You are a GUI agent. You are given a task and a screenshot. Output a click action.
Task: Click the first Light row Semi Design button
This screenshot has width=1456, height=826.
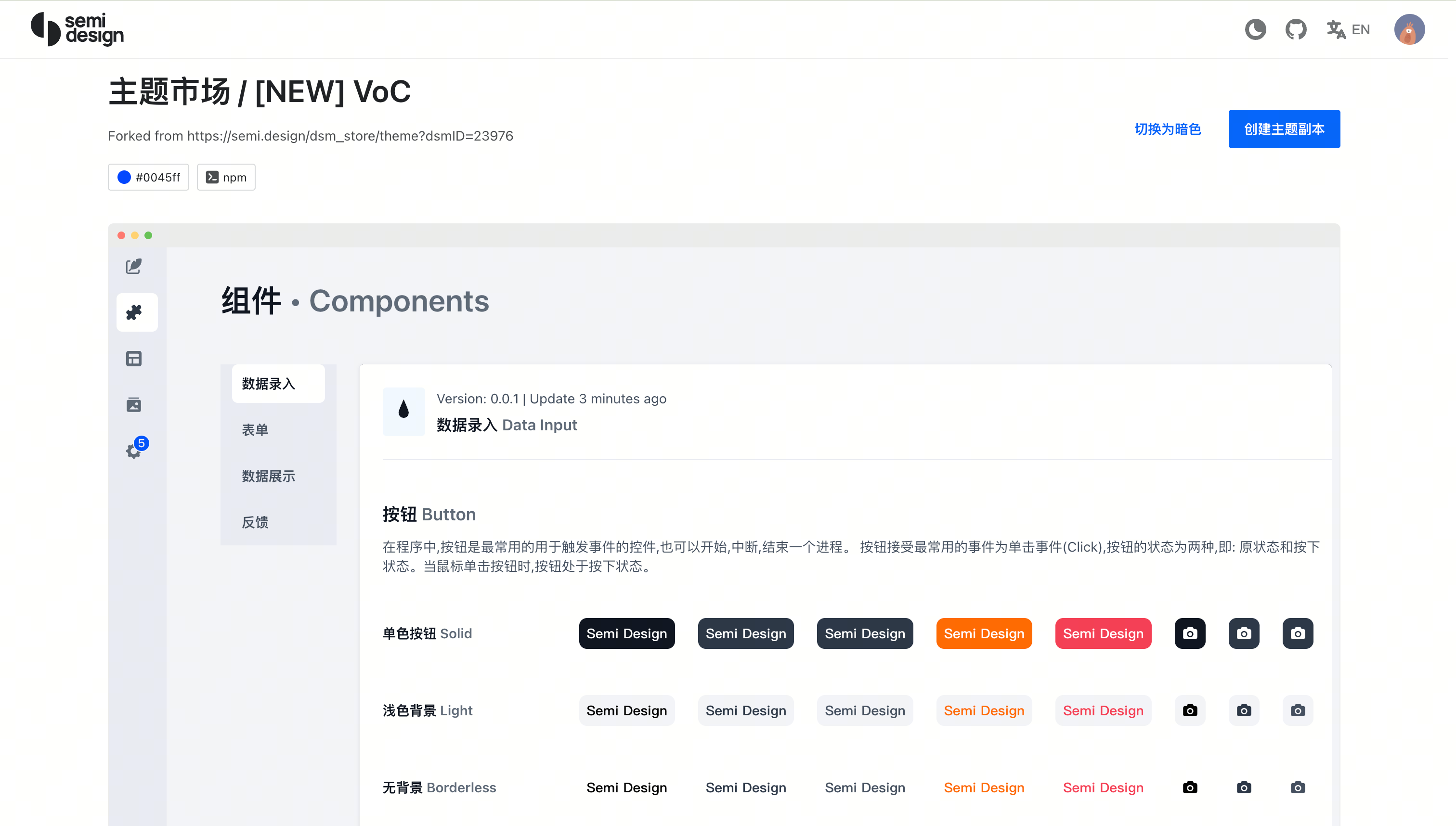[626, 710]
